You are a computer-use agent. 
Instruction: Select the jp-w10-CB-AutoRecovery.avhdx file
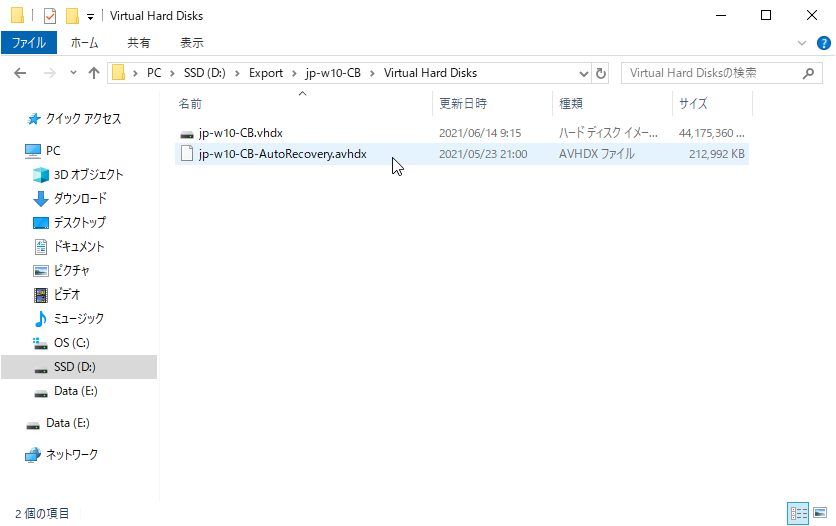(462, 153)
